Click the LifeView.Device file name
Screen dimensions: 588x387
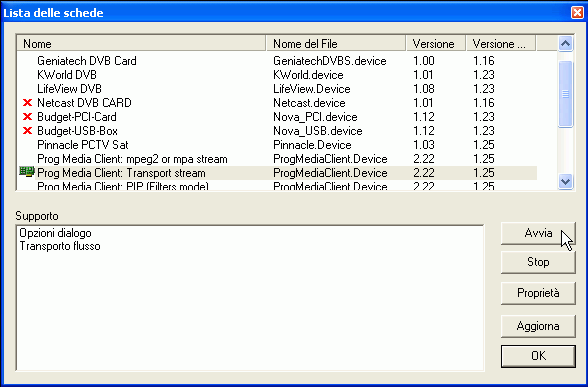[312, 89]
